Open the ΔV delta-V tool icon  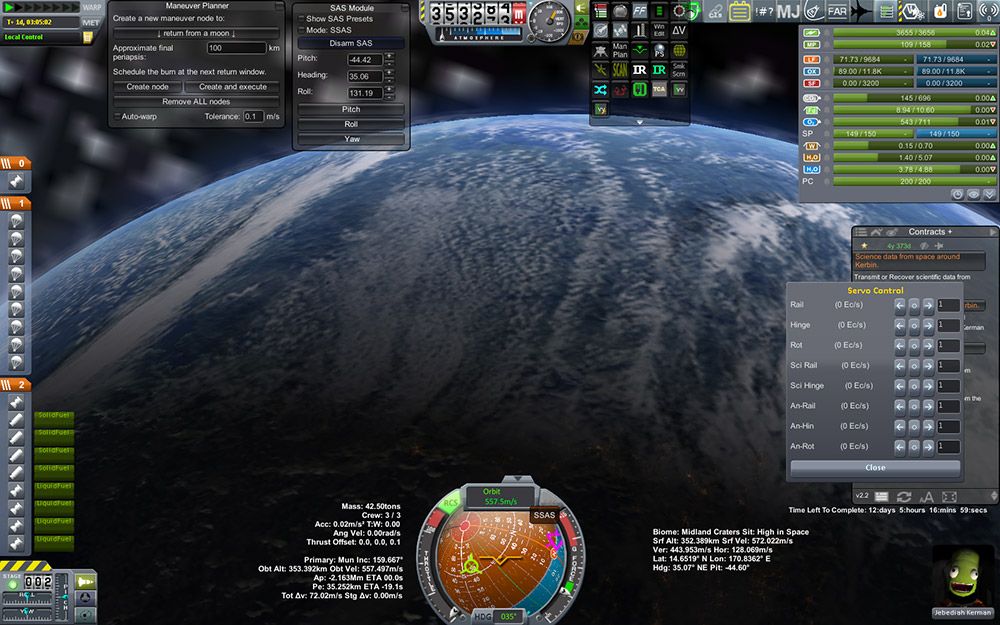[679, 30]
